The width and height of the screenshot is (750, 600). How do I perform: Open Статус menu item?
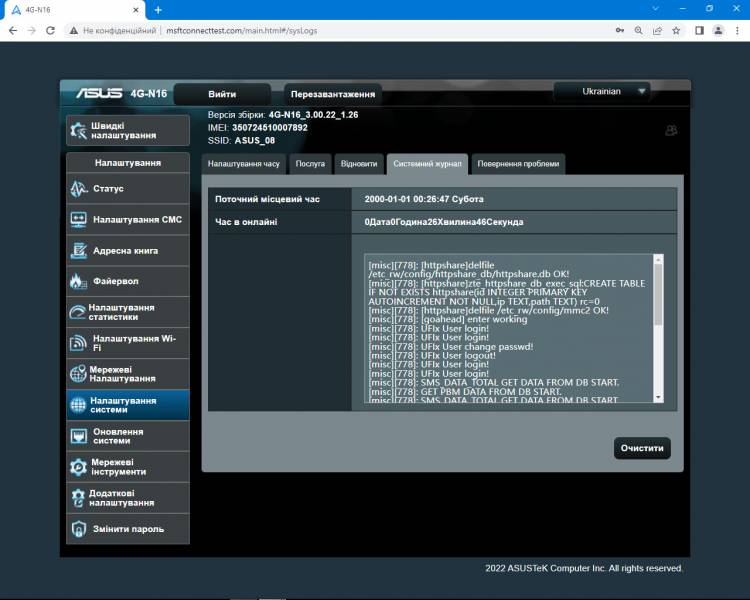[128, 189]
